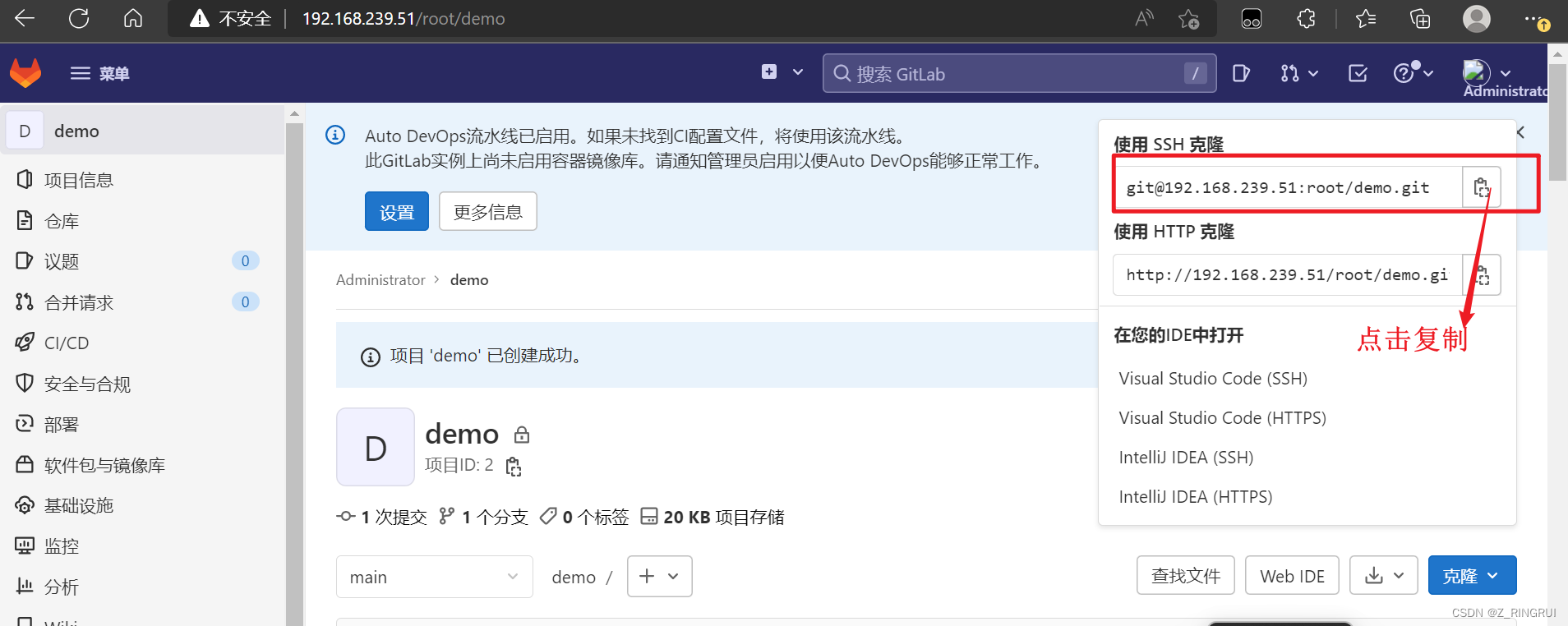1568x626 pixels.
Task: Open 分析 in sidebar
Action: click(x=62, y=587)
